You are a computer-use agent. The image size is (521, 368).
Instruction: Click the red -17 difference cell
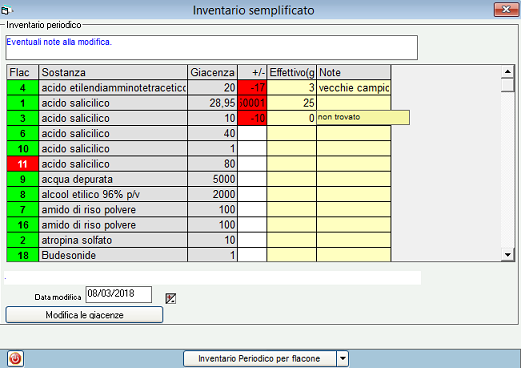click(252, 88)
